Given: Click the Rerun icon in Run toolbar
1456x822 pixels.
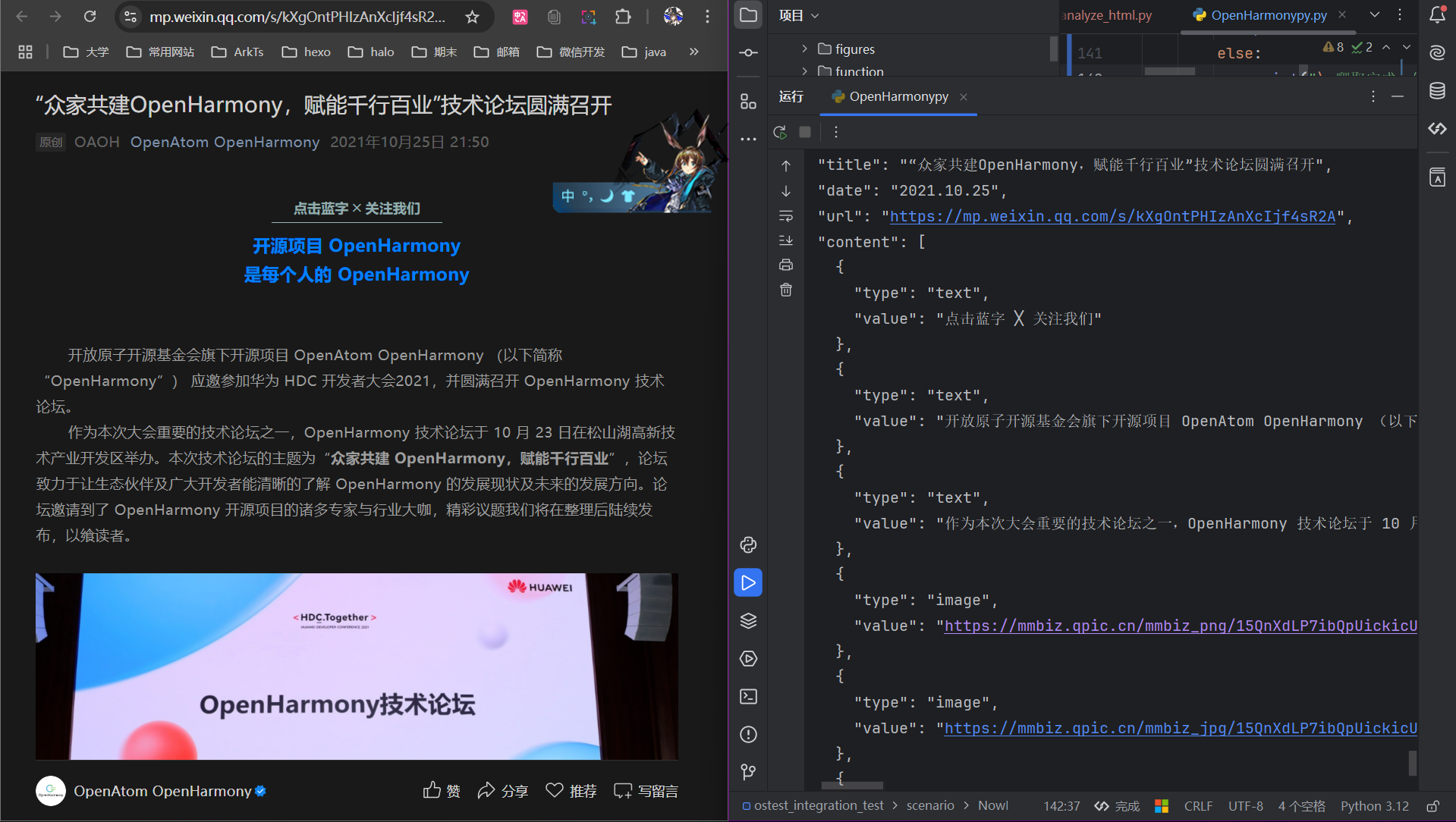Looking at the screenshot, I should point(779,132).
